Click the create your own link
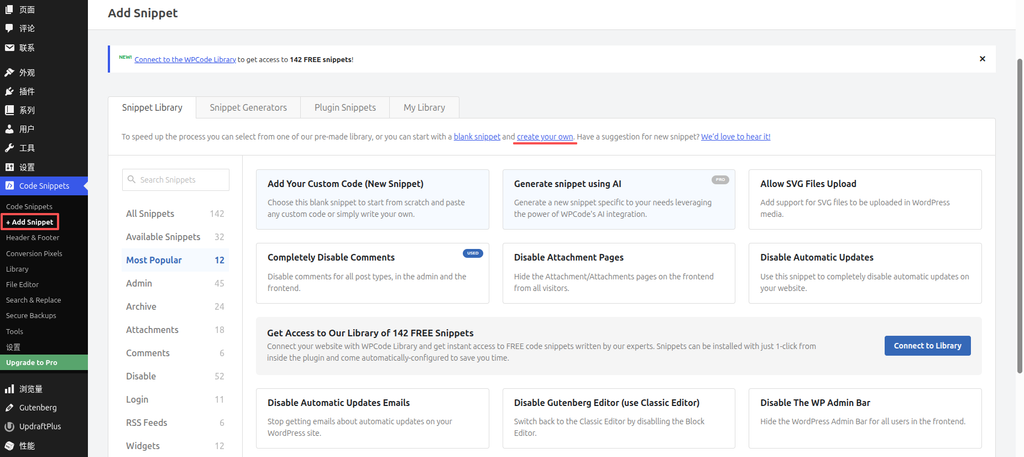Screen dimensions: 1024x457 tap(545, 137)
